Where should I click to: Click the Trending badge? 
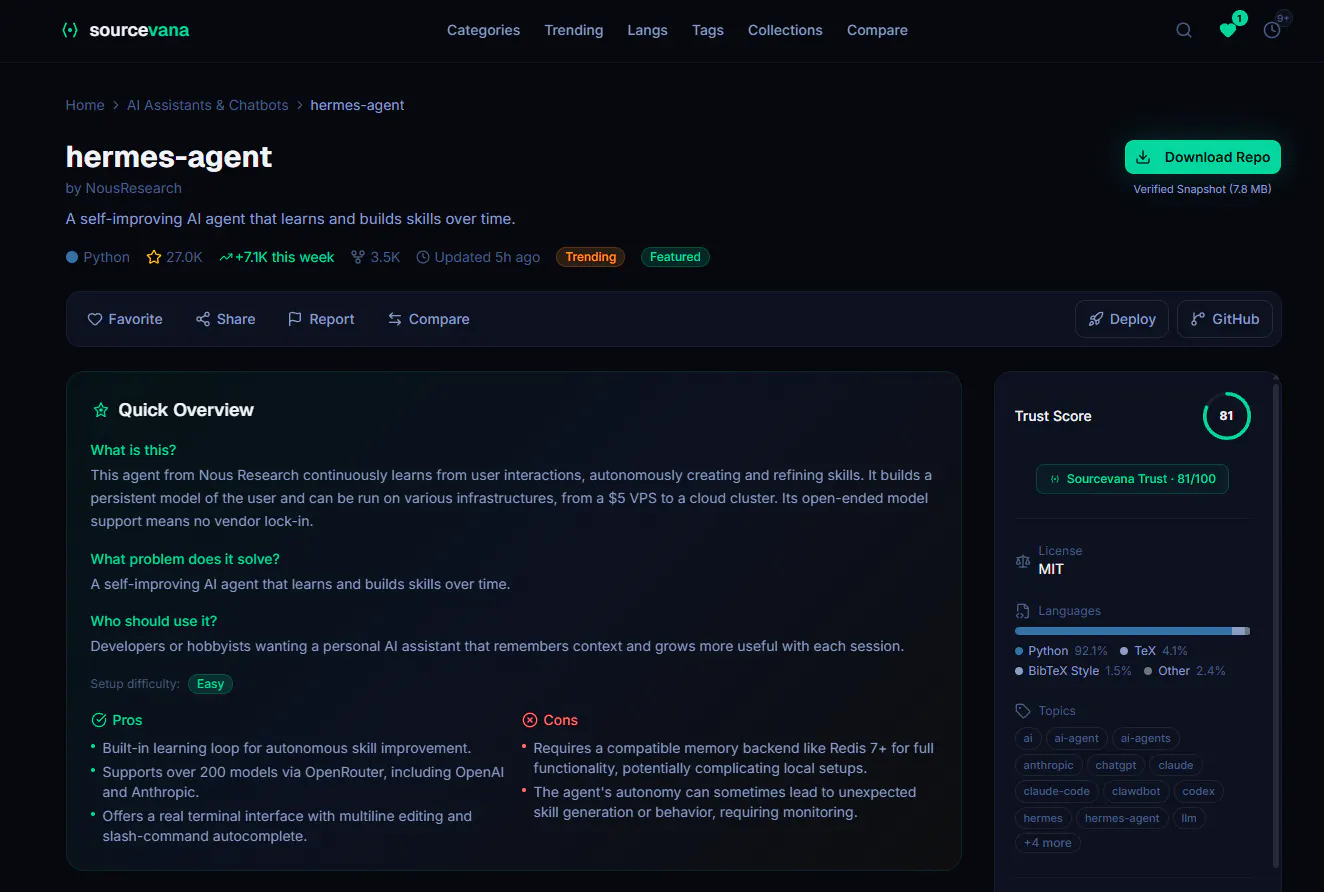[591, 257]
